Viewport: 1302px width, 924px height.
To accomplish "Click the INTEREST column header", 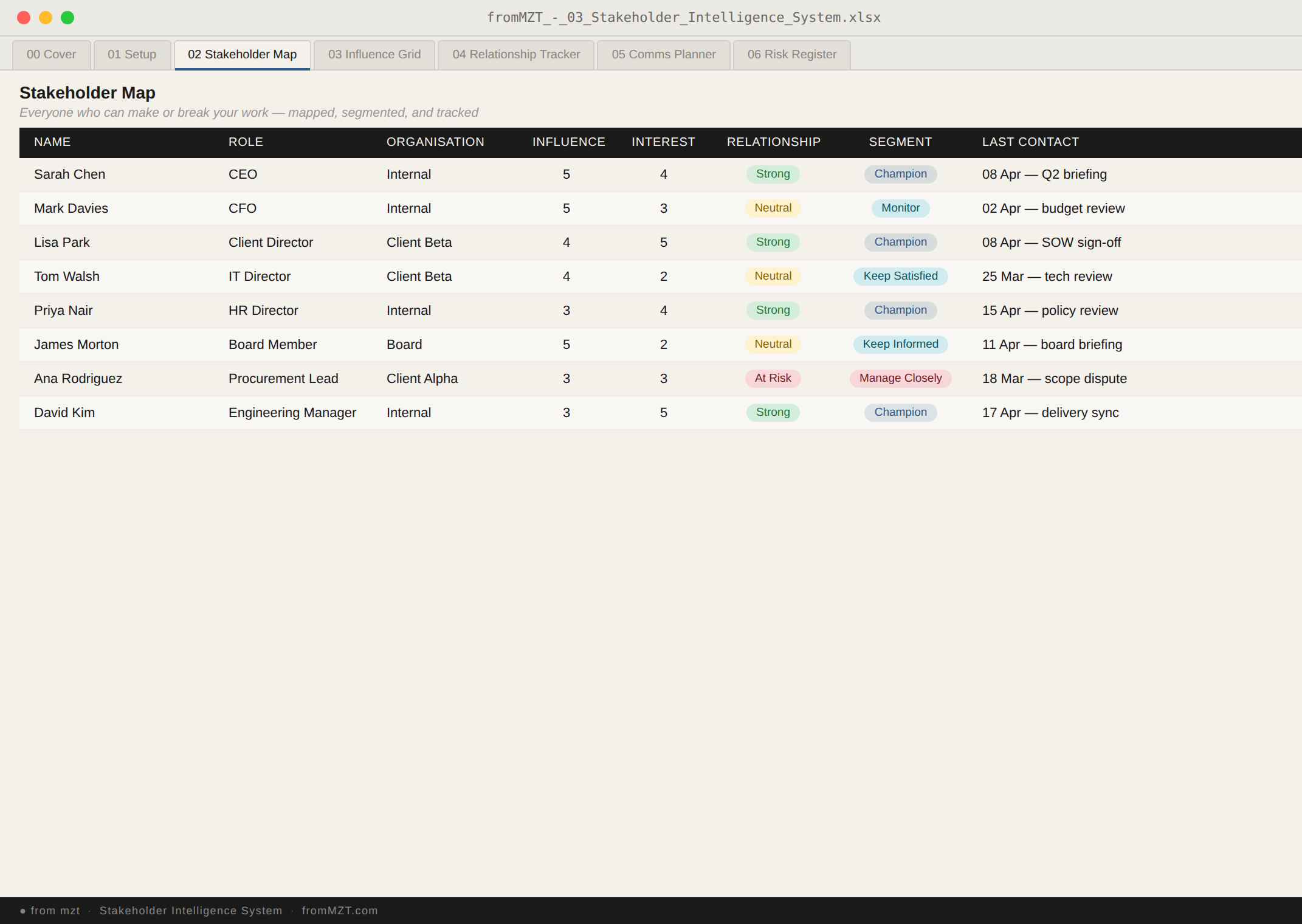I will (x=663, y=142).
